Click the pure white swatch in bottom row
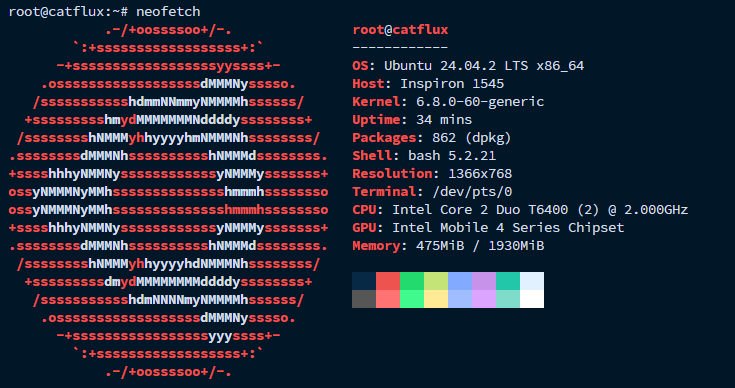Viewport: 735px width, 388px height. [x=532, y=299]
